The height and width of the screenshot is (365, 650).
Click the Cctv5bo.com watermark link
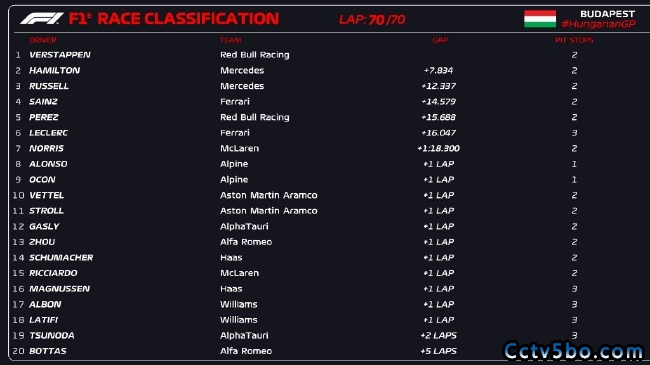pos(573,351)
